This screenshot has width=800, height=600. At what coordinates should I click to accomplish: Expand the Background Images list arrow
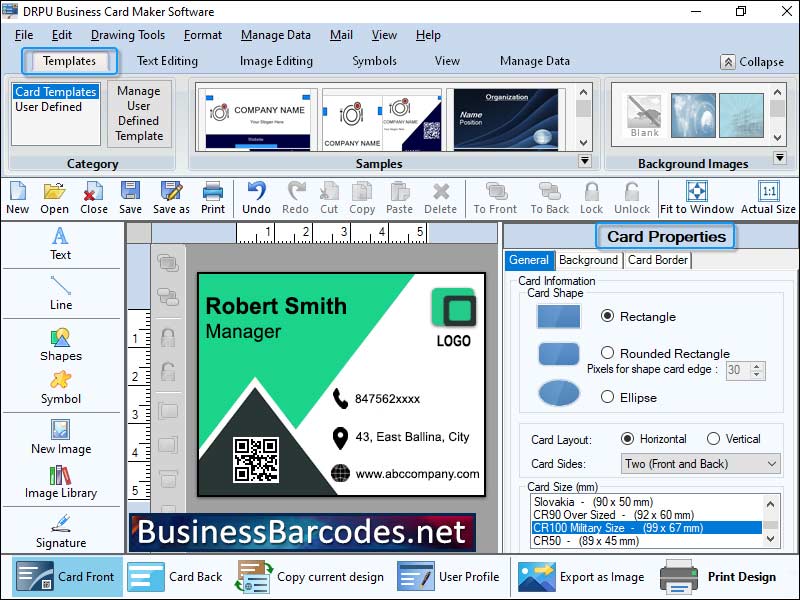pos(780,156)
